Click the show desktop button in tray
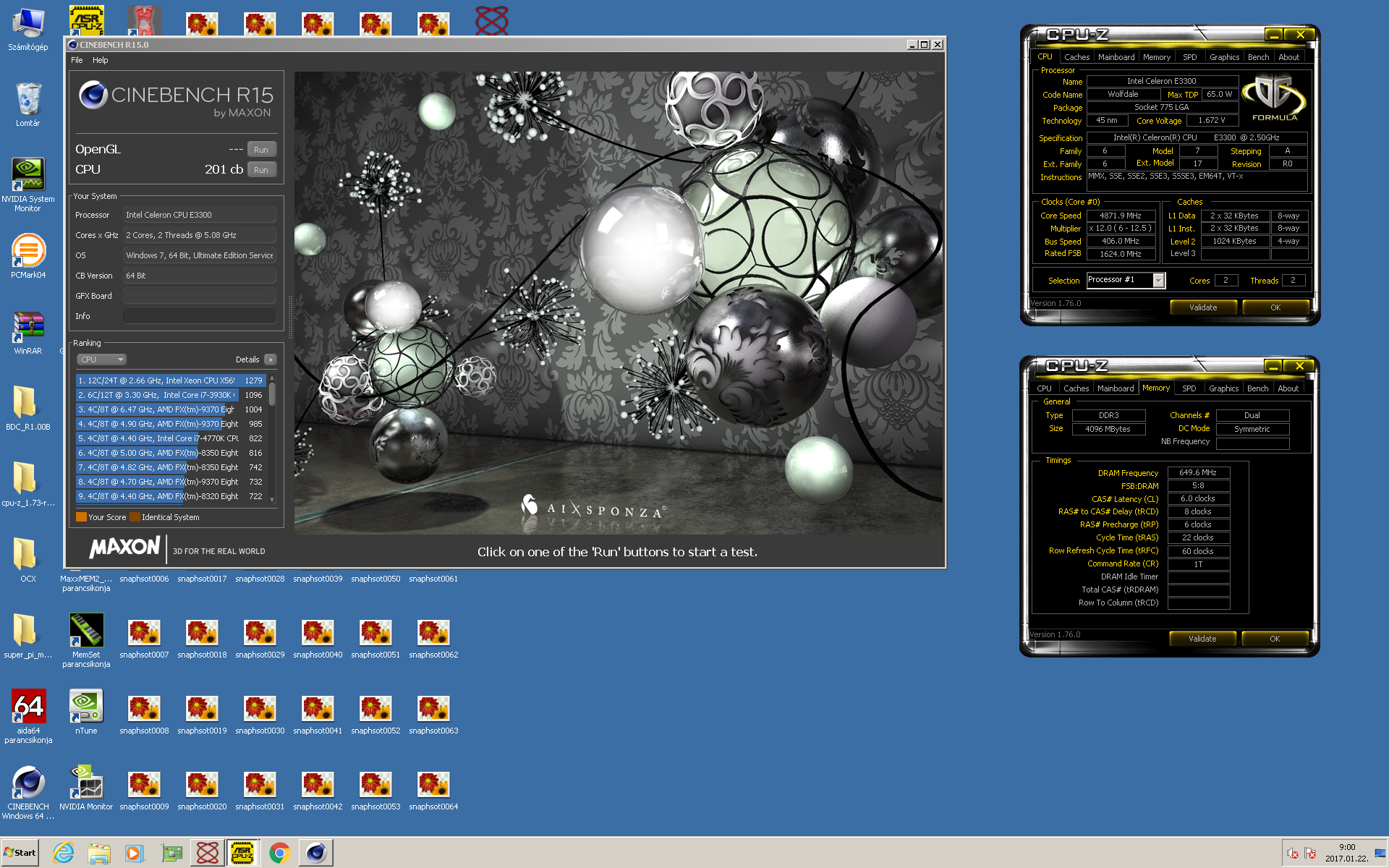 (1380, 853)
